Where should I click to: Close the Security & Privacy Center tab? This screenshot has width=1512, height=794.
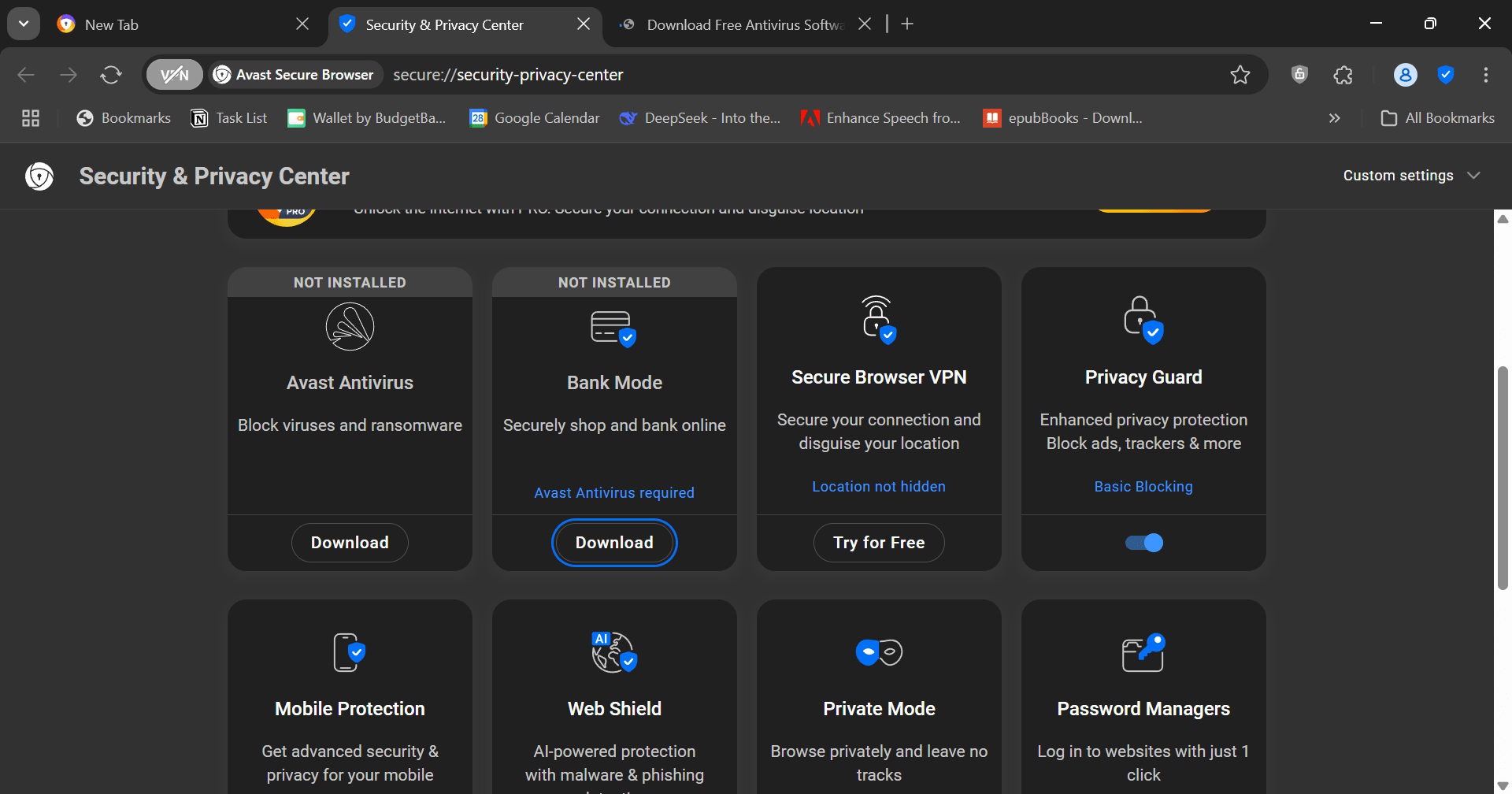tap(584, 24)
